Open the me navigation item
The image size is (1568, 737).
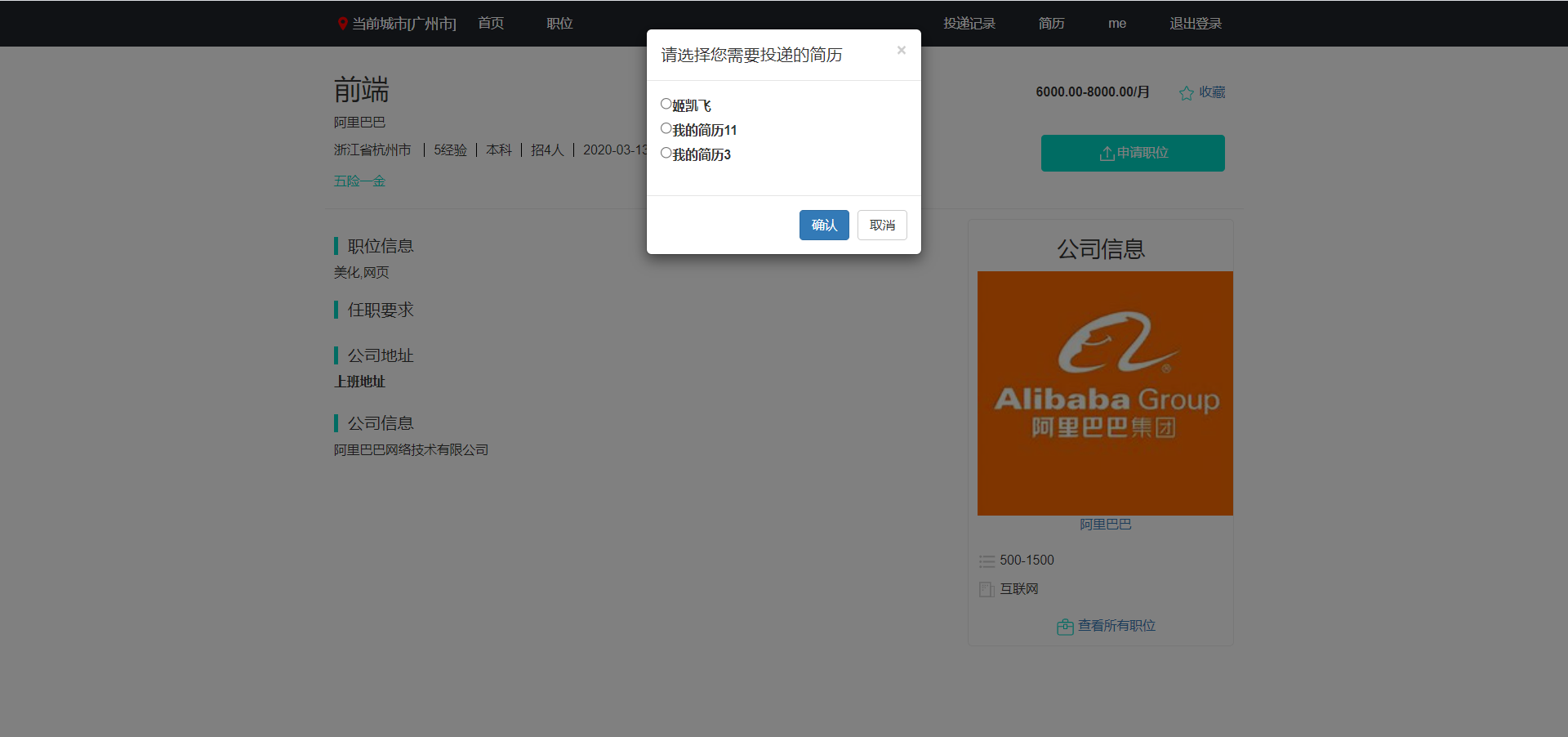1117,24
